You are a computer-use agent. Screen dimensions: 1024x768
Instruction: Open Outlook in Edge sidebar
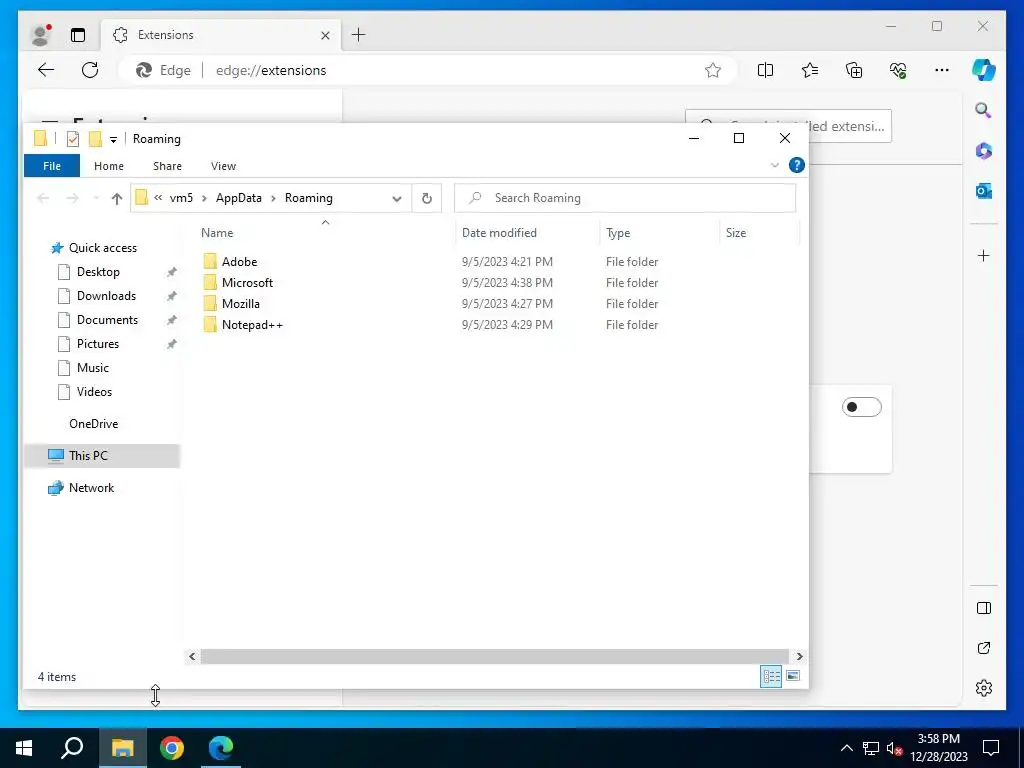[x=984, y=191]
